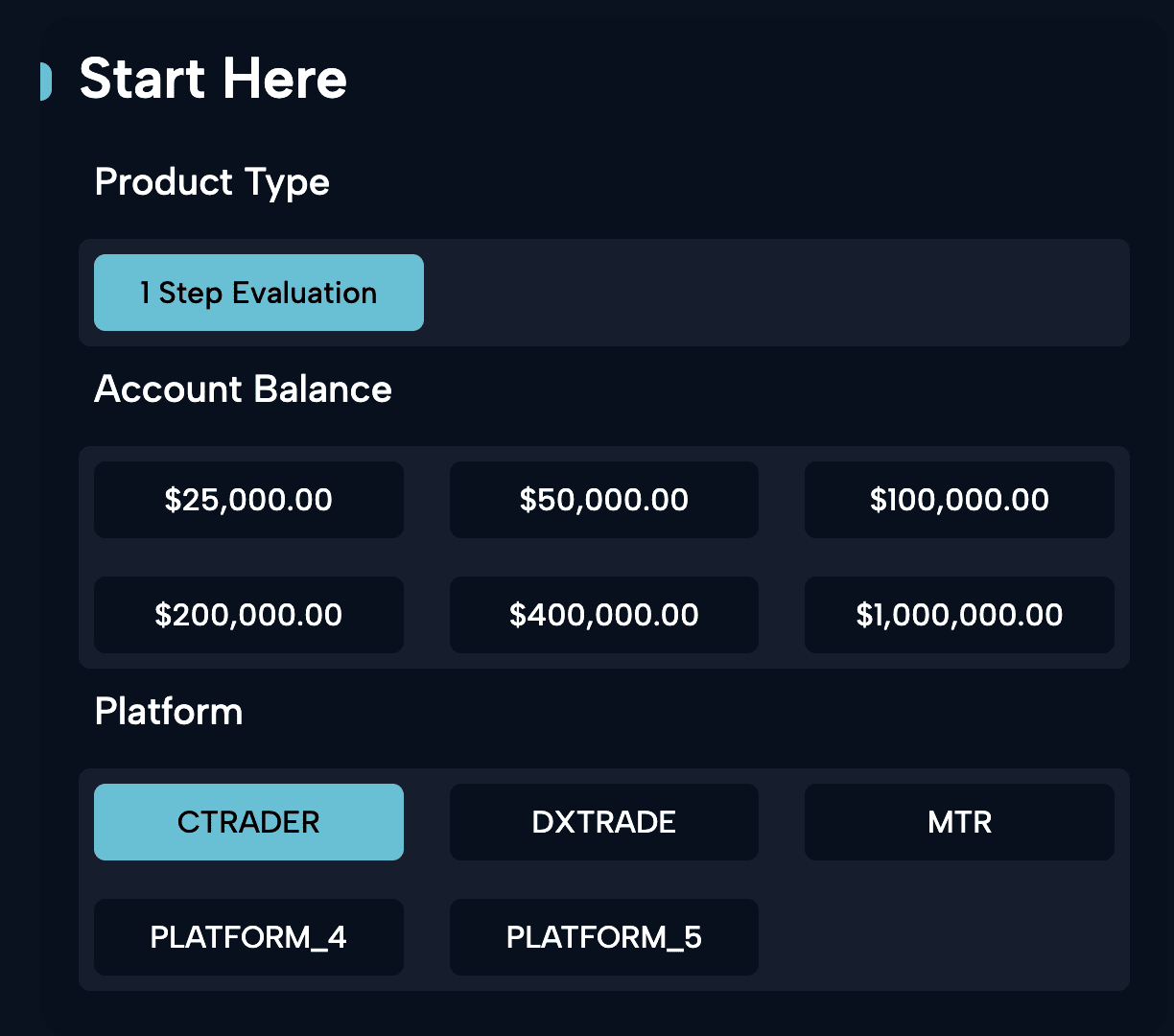The height and width of the screenshot is (1036, 1174).
Task: Click the Platform section label
Action: [169, 712]
